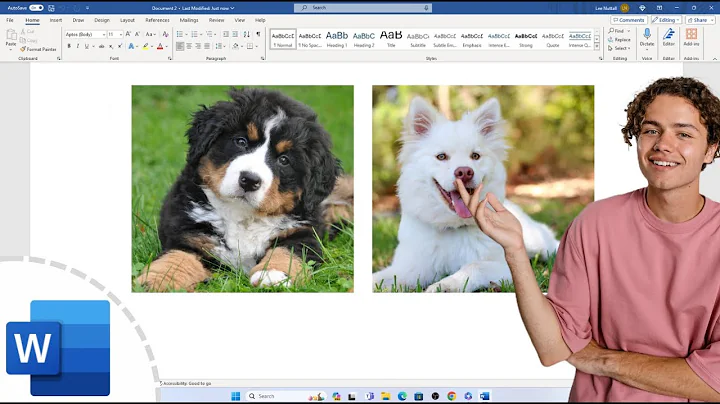Open the File tab
Viewport: 720px width, 404px height.
(10, 20)
